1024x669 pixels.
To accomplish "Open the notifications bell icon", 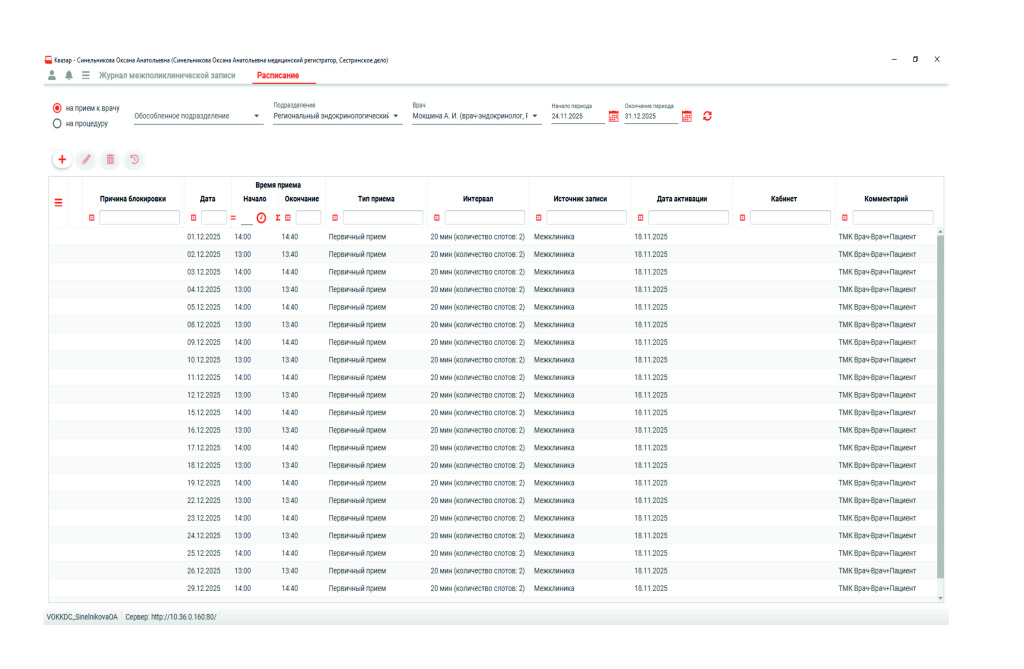I will tap(69, 75).
